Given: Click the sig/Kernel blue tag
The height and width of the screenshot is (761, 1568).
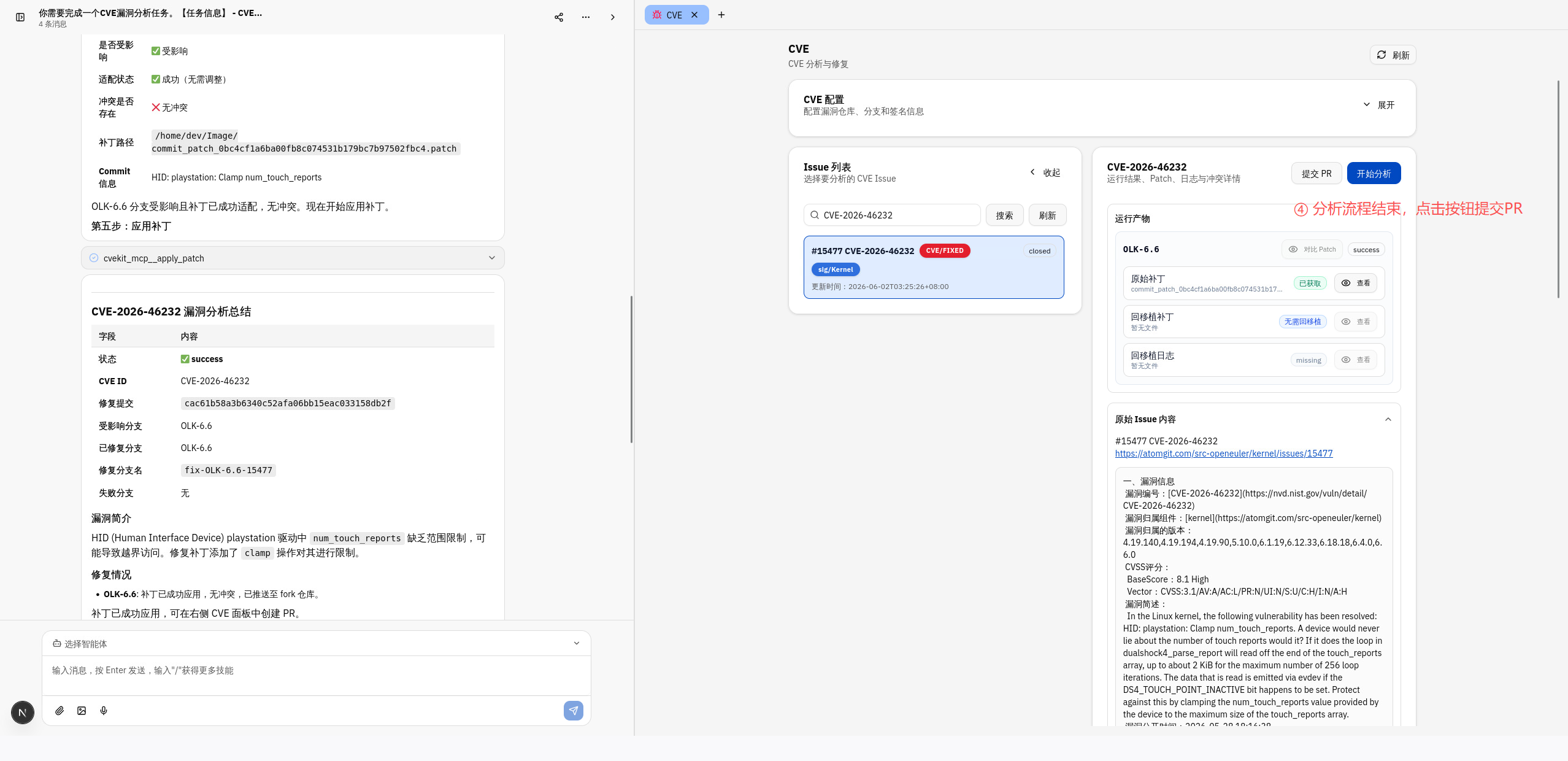Looking at the screenshot, I should (x=835, y=269).
